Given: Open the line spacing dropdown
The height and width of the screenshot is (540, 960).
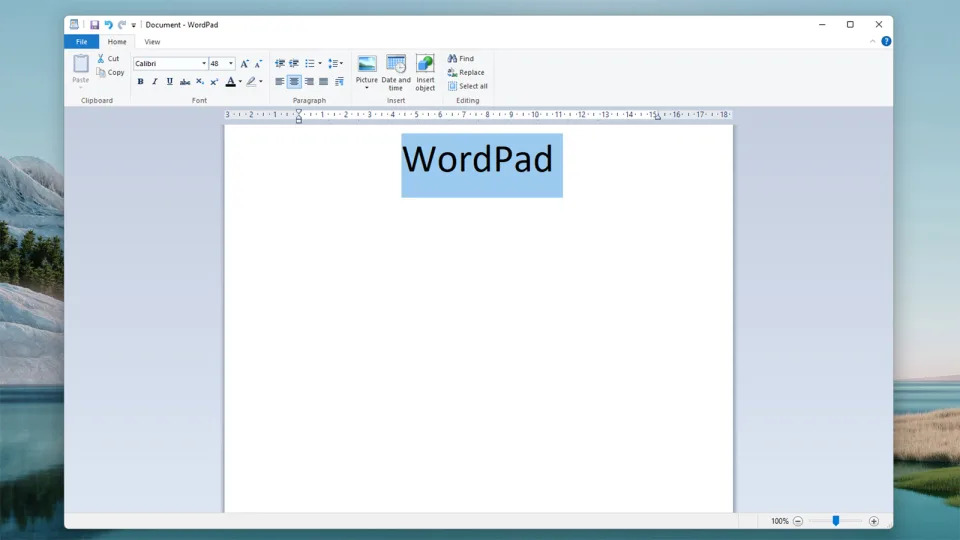Looking at the screenshot, I should click(x=335, y=63).
